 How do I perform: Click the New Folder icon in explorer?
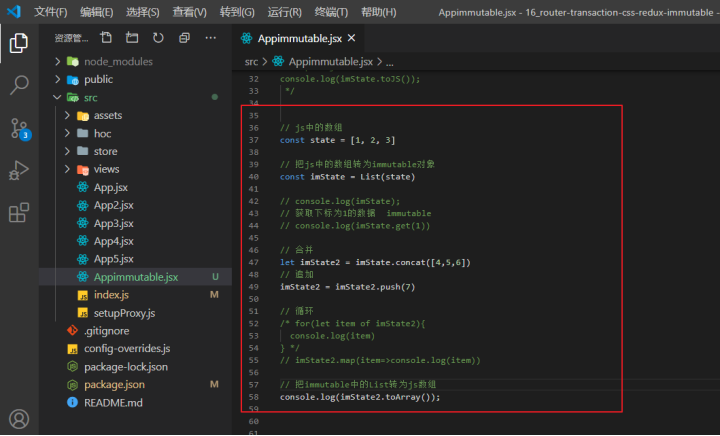132,38
